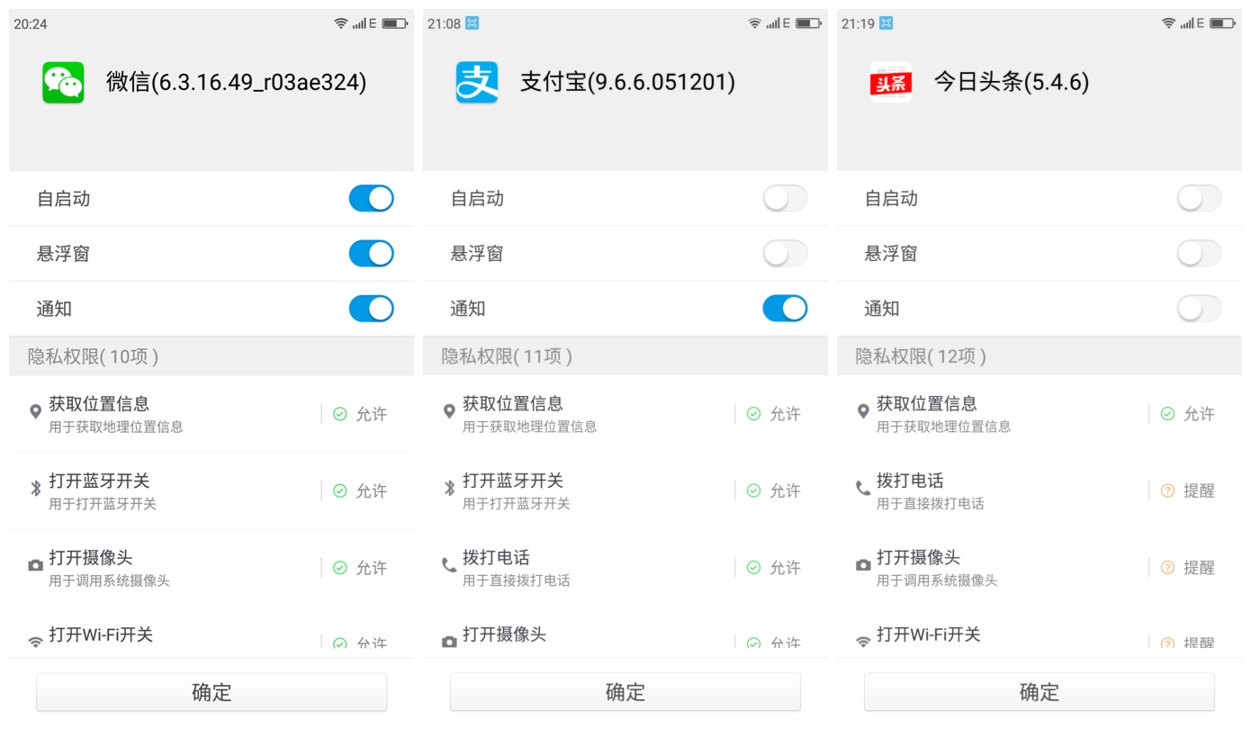Tap 打开摄像头 row label in Alipay
This screenshot has height=738, width=1251.
click(504, 635)
